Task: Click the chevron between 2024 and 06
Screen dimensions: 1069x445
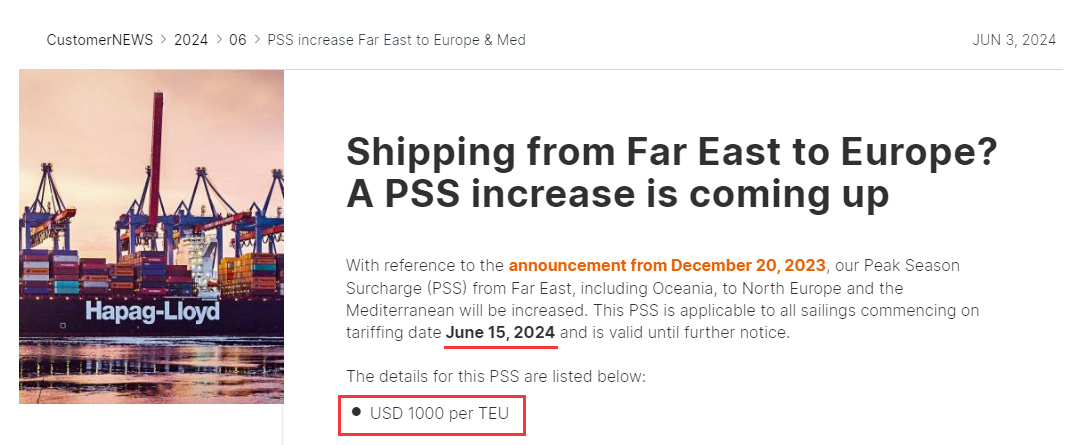Action: tap(219, 40)
